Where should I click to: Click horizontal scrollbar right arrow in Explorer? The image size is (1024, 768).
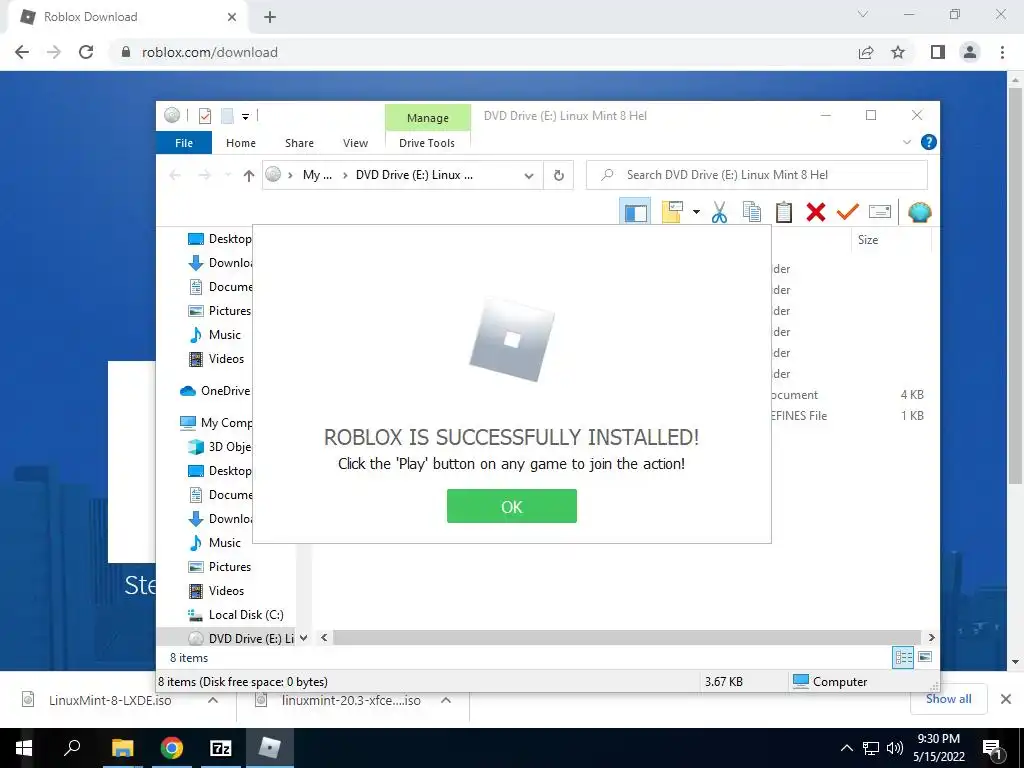pos(931,637)
